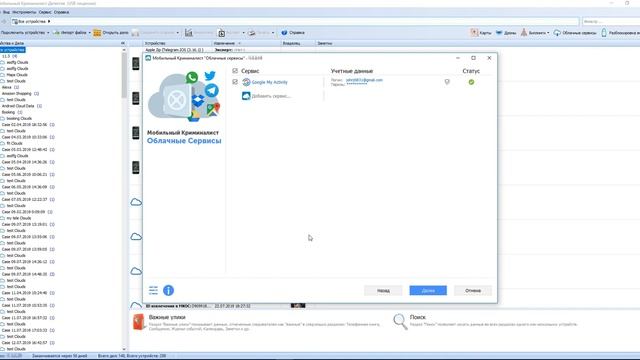Expand the Биллинги dropdown arrow
This screenshot has height=360, width=640.
point(548,33)
